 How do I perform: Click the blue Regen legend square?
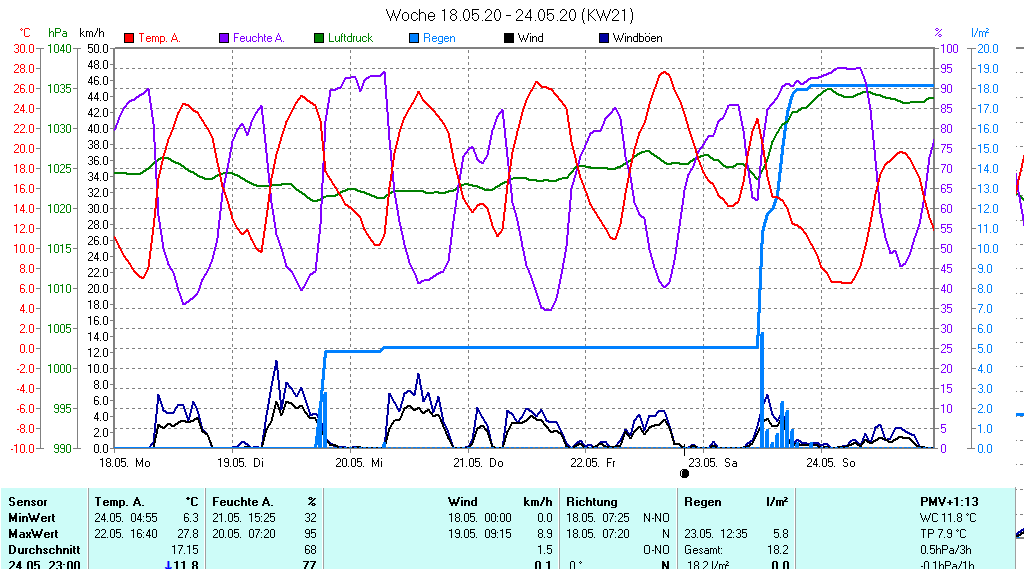coord(415,38)
